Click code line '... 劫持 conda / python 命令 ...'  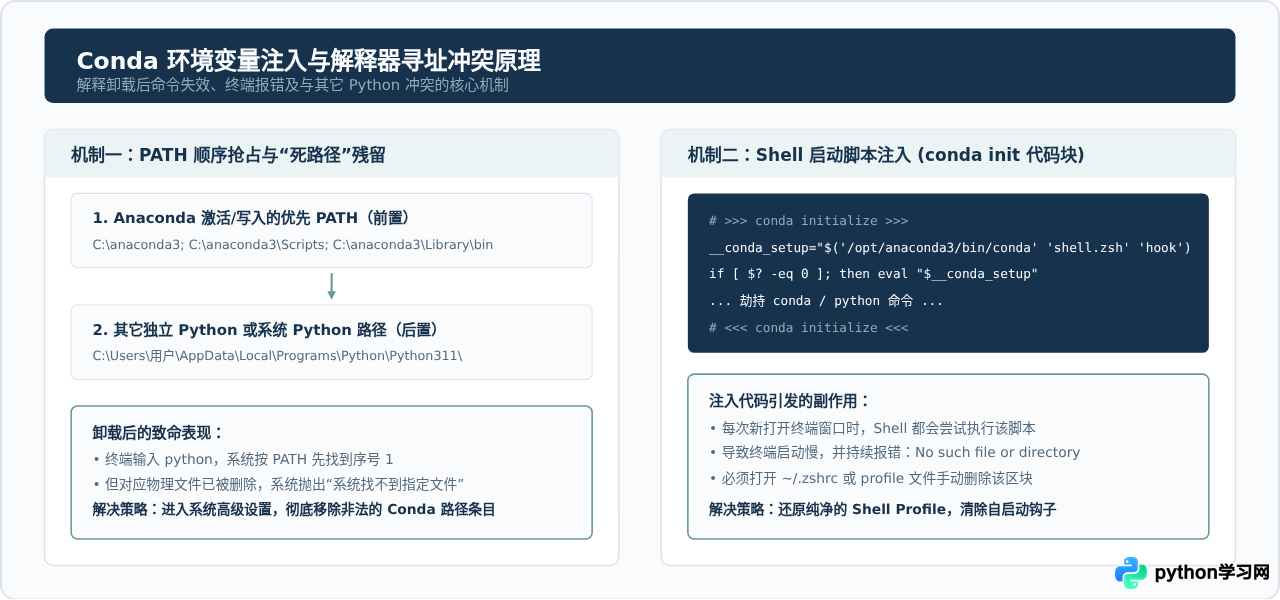pyautogui.click(x=826, y=301)
